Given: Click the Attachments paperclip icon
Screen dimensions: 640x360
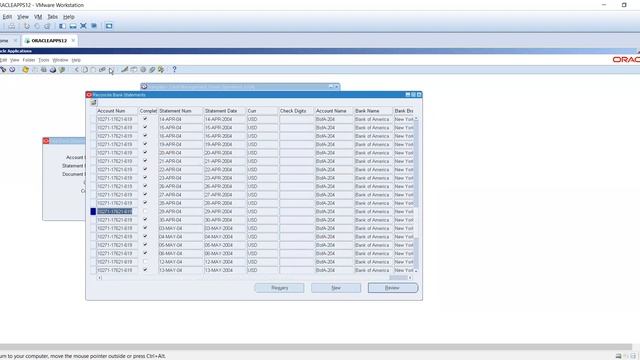Looking at the screenshot, I should point(152,70).
